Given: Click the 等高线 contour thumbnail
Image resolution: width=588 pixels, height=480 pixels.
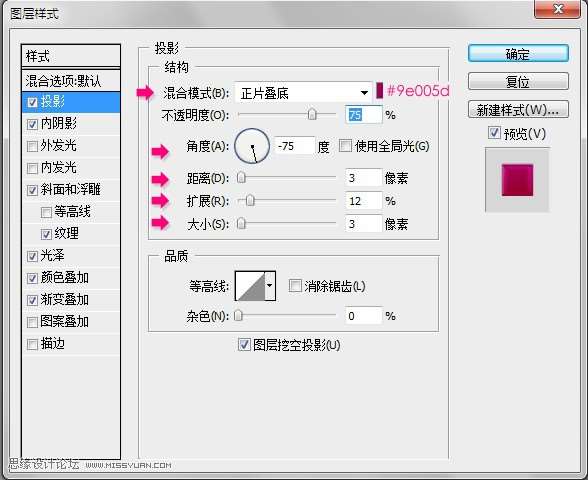Looking at the screenshot, I should 250,286.
